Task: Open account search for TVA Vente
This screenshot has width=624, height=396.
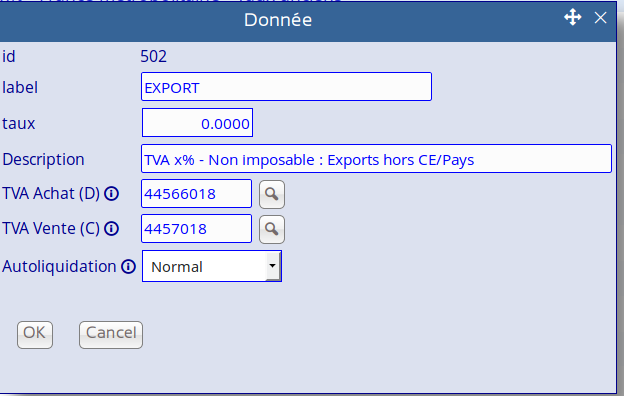Action: pyautogui.click(x=272, y=229)
